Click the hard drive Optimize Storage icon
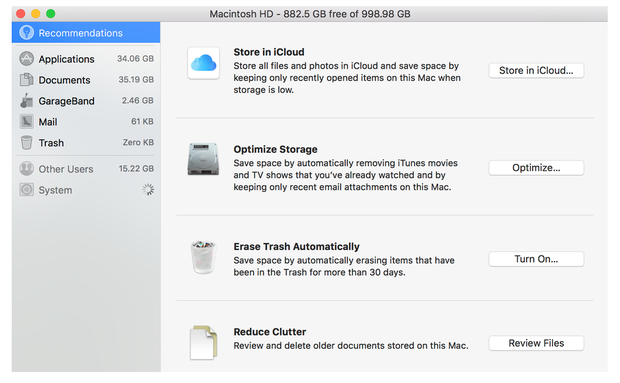Screen dimensions: 620x383 coord(203,159)
